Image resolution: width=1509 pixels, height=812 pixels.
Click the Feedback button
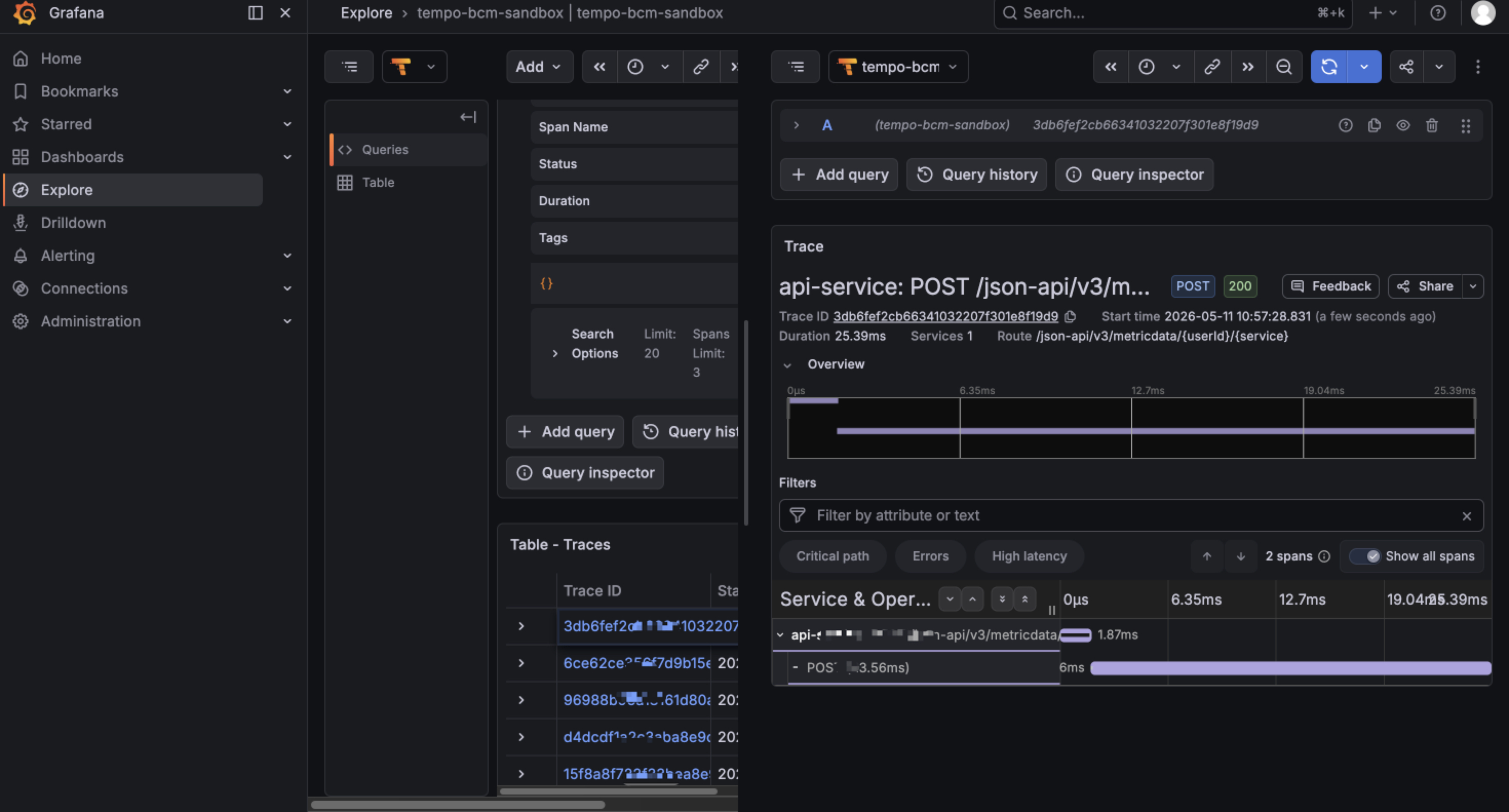[x=1330, y=286]
